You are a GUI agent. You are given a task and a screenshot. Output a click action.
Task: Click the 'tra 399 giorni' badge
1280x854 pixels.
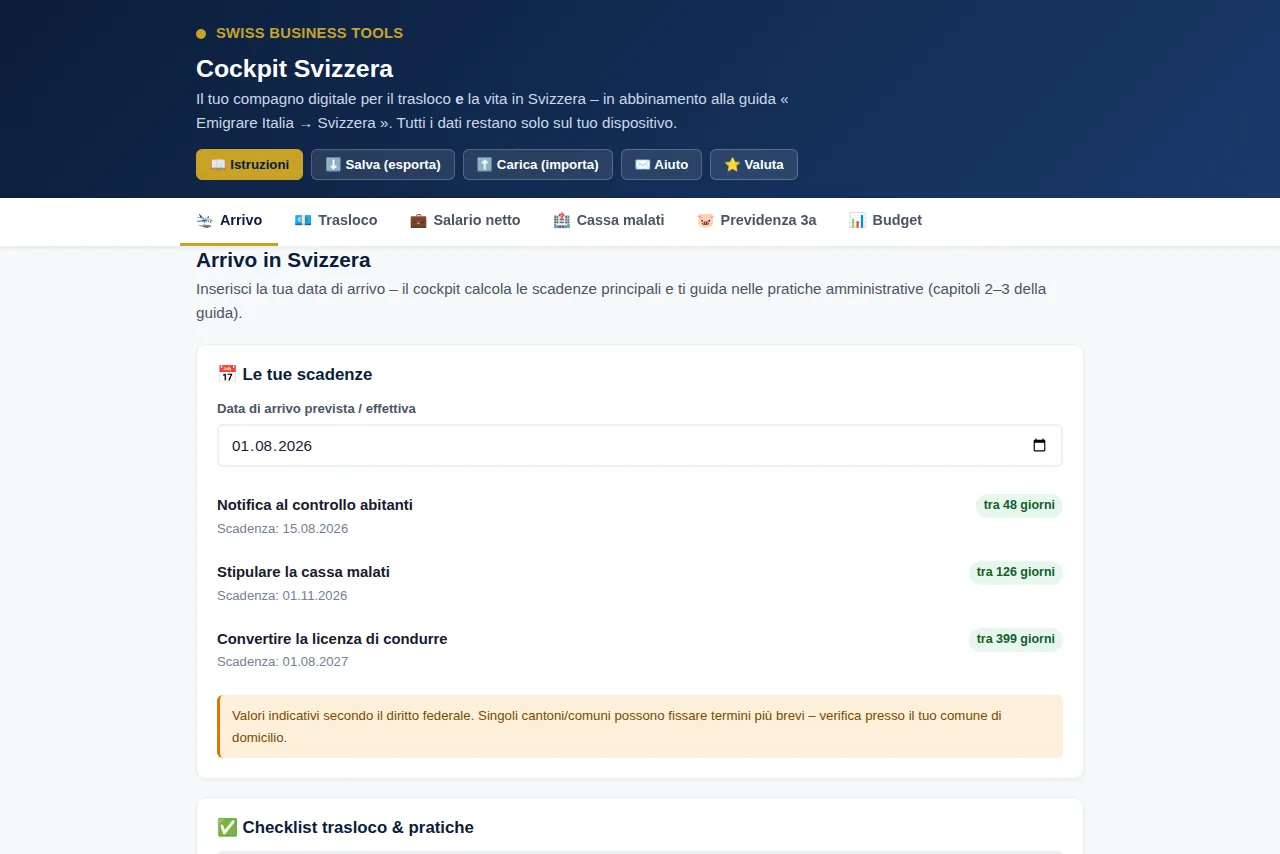(1016, 639)
